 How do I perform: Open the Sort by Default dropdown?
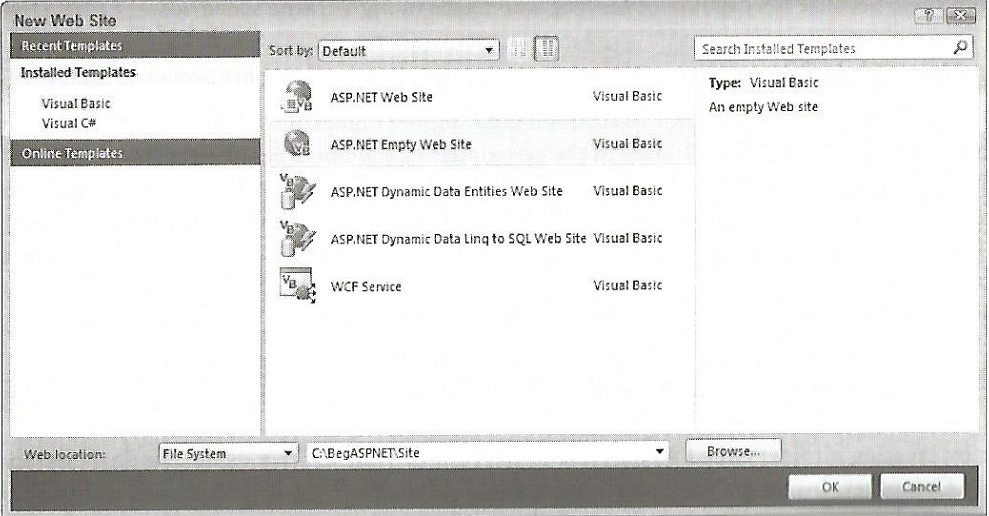[x=409, y=50]
